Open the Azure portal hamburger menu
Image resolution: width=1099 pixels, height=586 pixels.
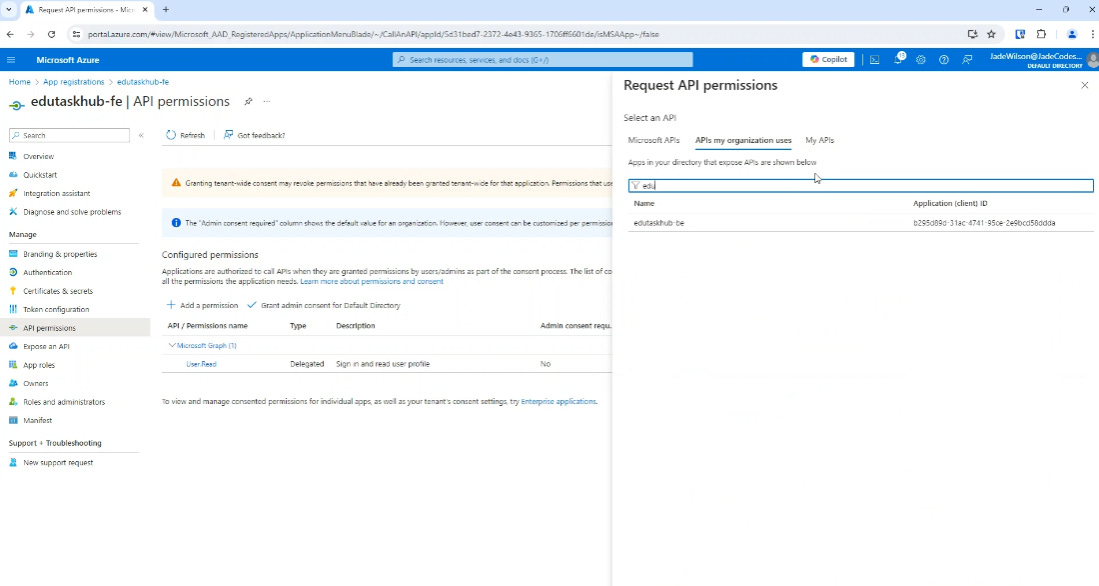click(x=11, y=60)
